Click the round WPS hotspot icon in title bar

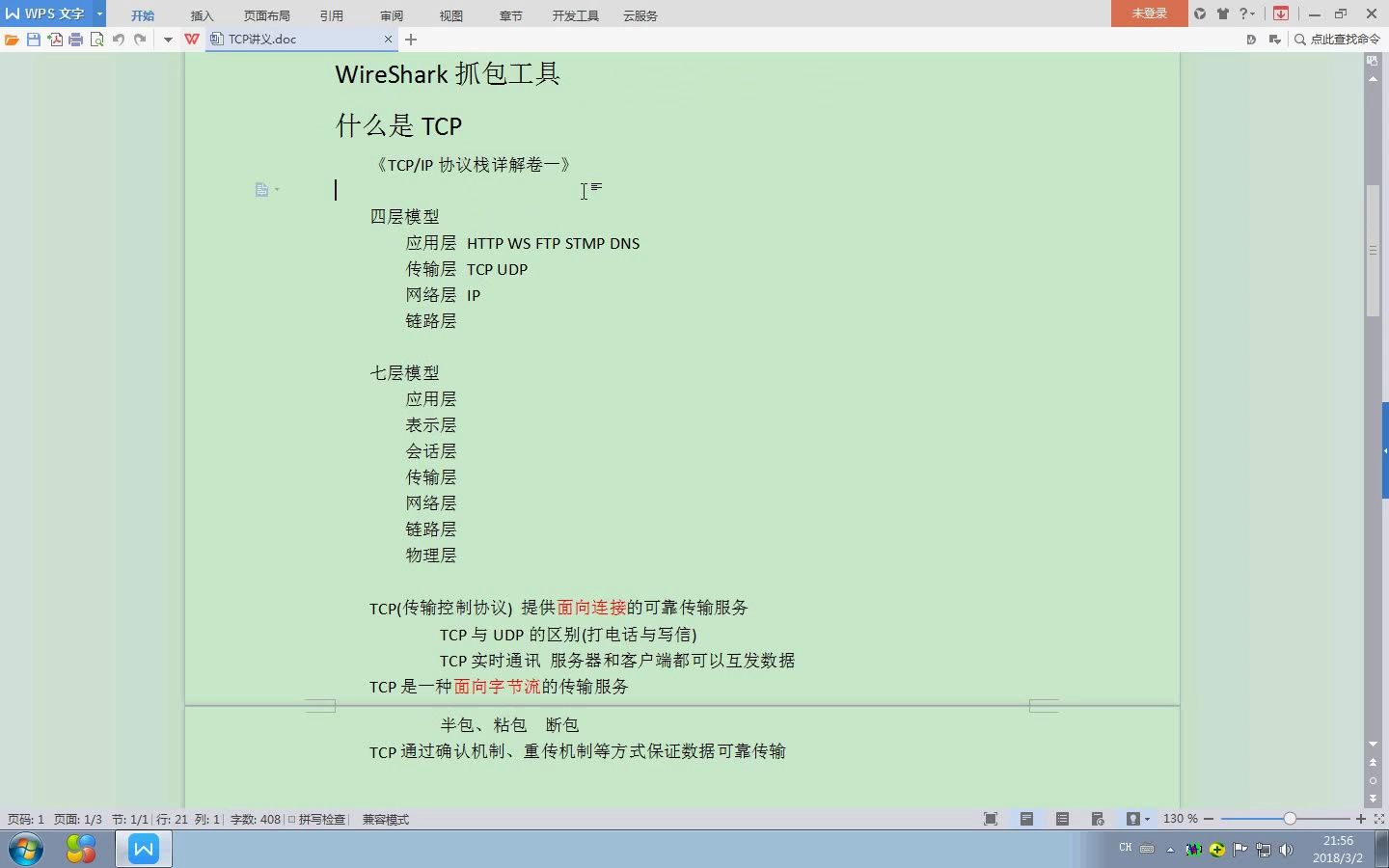tap(1200, 14)
